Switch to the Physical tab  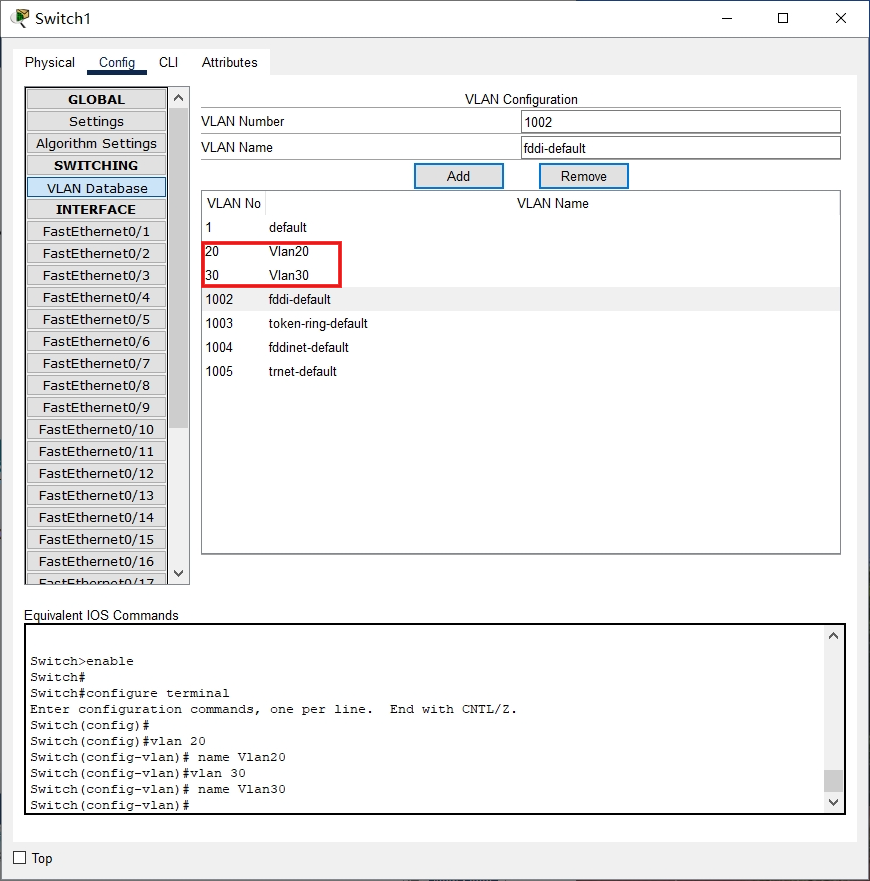49,62
